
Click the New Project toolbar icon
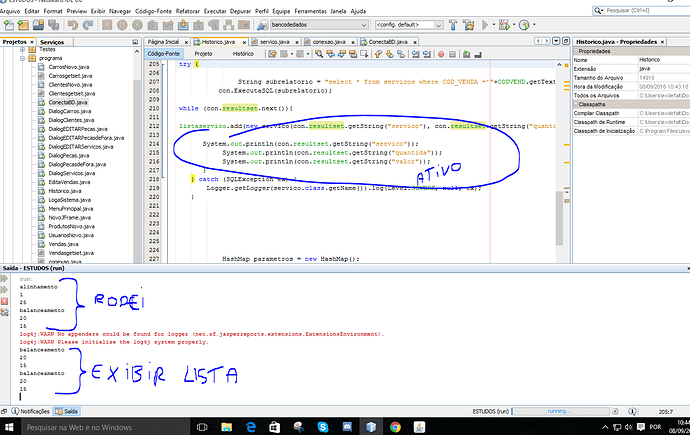click(23, 25)
